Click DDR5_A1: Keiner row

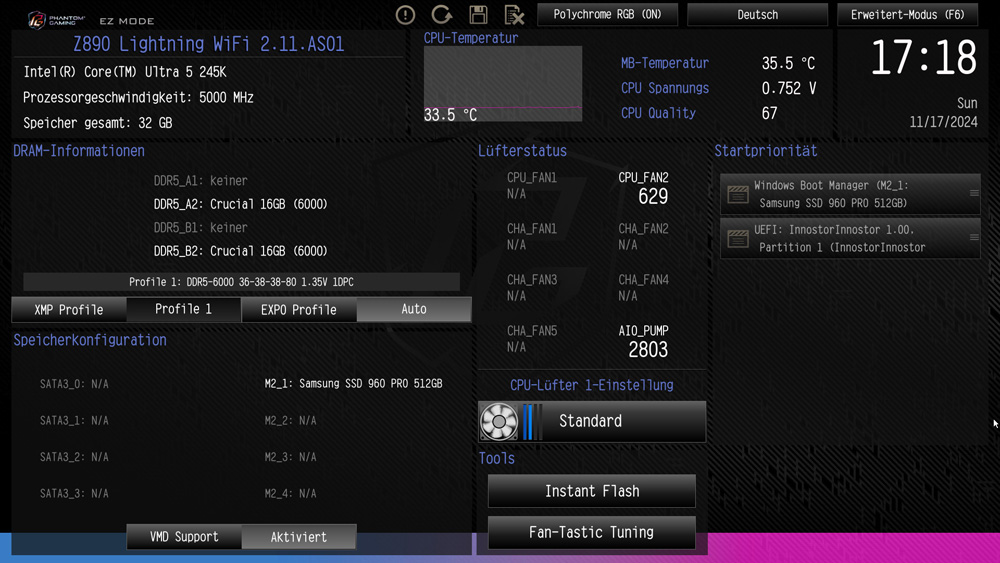200,180
